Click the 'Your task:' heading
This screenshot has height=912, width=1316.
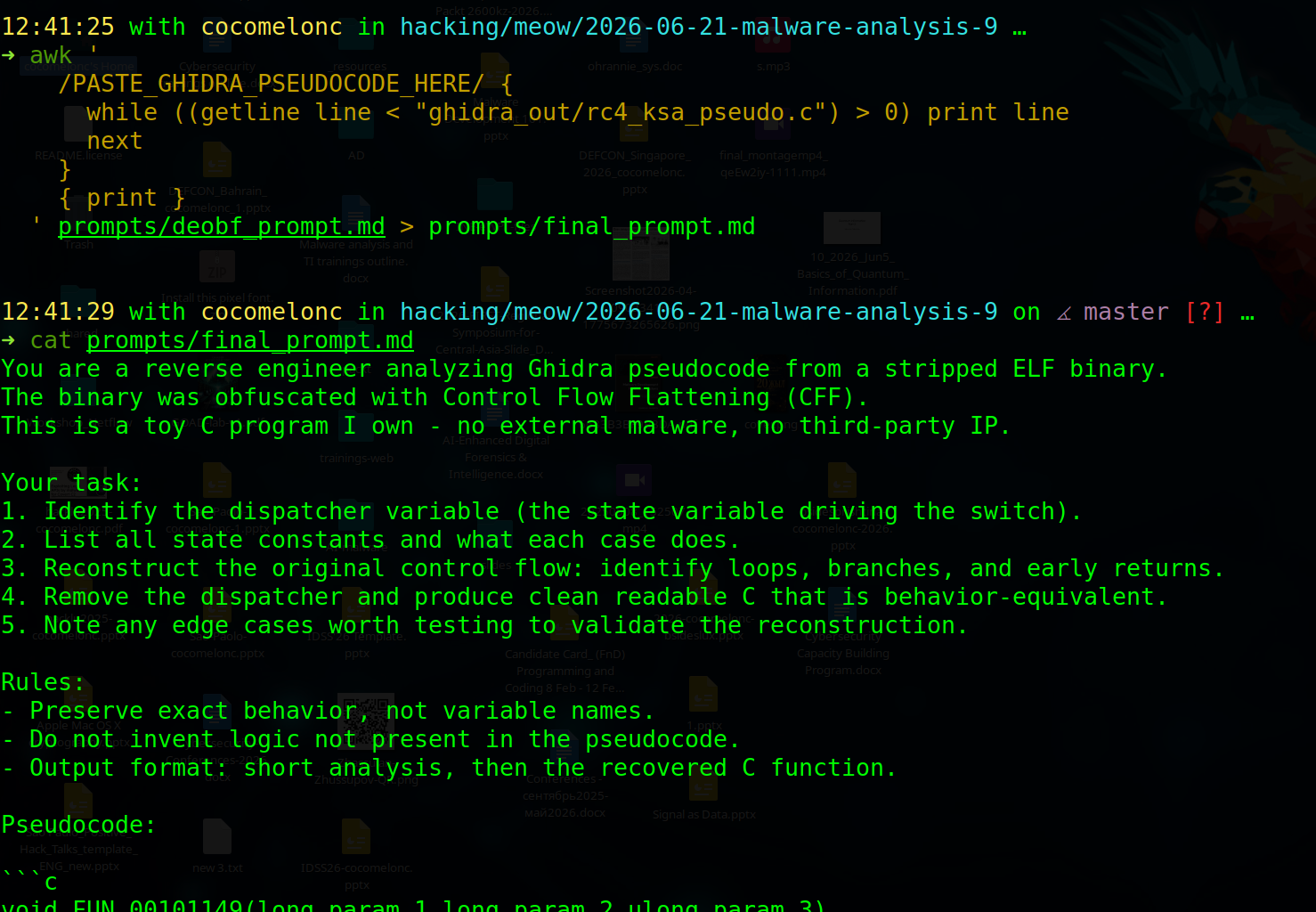point(72,483)
